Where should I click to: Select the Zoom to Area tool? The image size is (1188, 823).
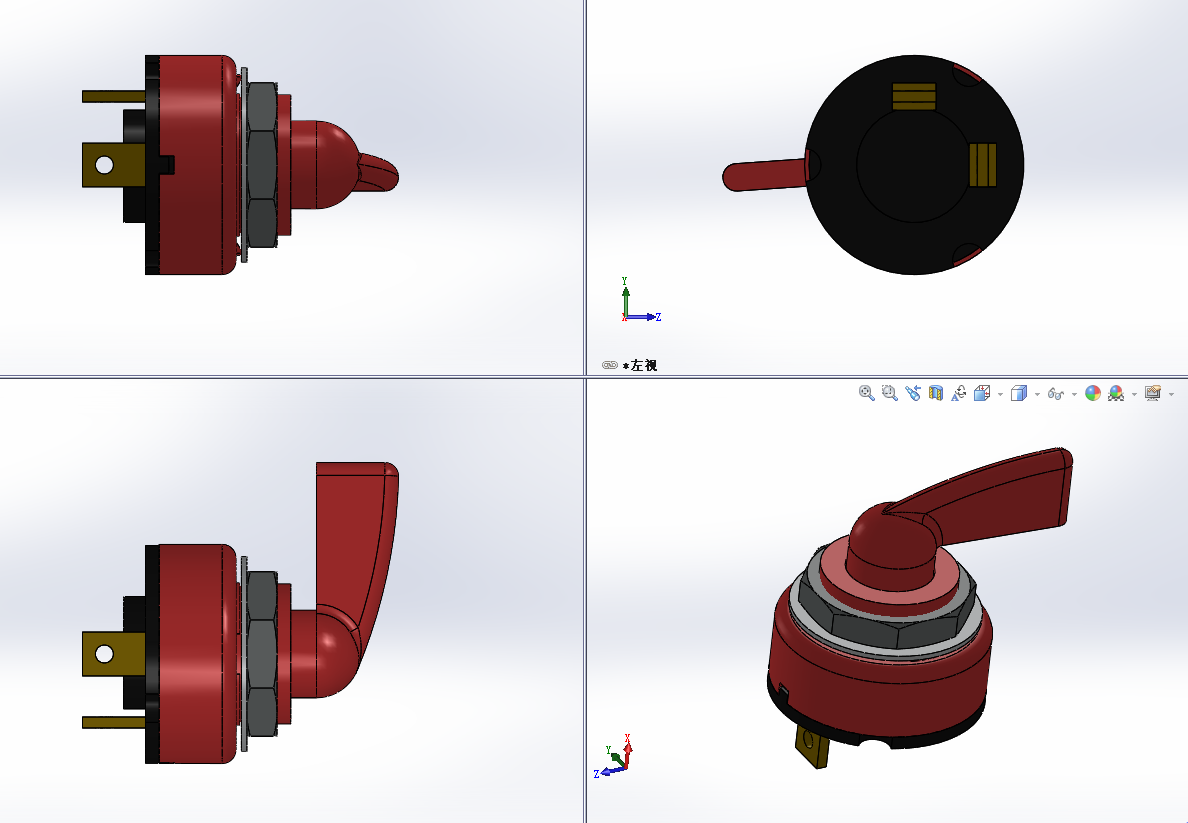pyautogui.click(x=889, y=393)
